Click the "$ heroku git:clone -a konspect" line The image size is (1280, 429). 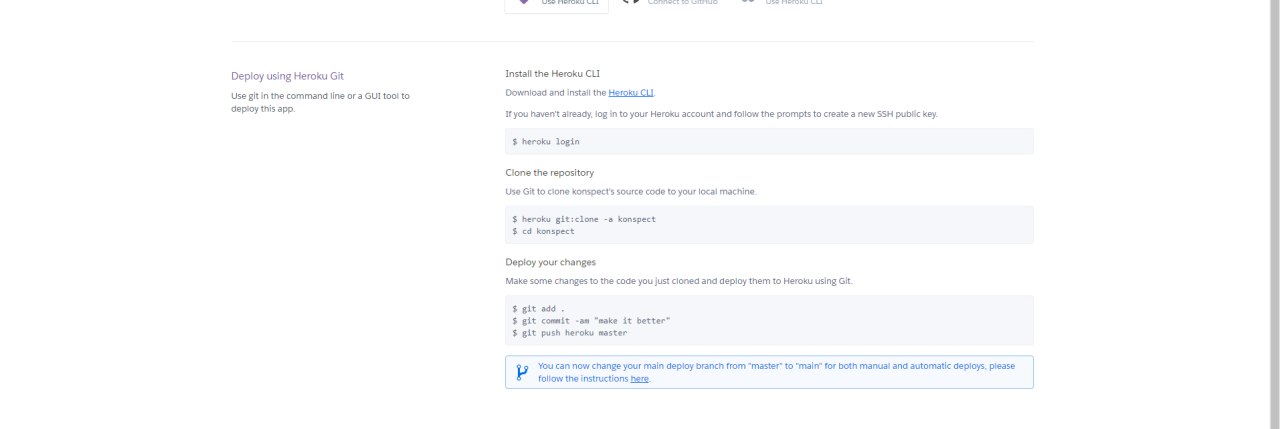(x=584, y=218)
